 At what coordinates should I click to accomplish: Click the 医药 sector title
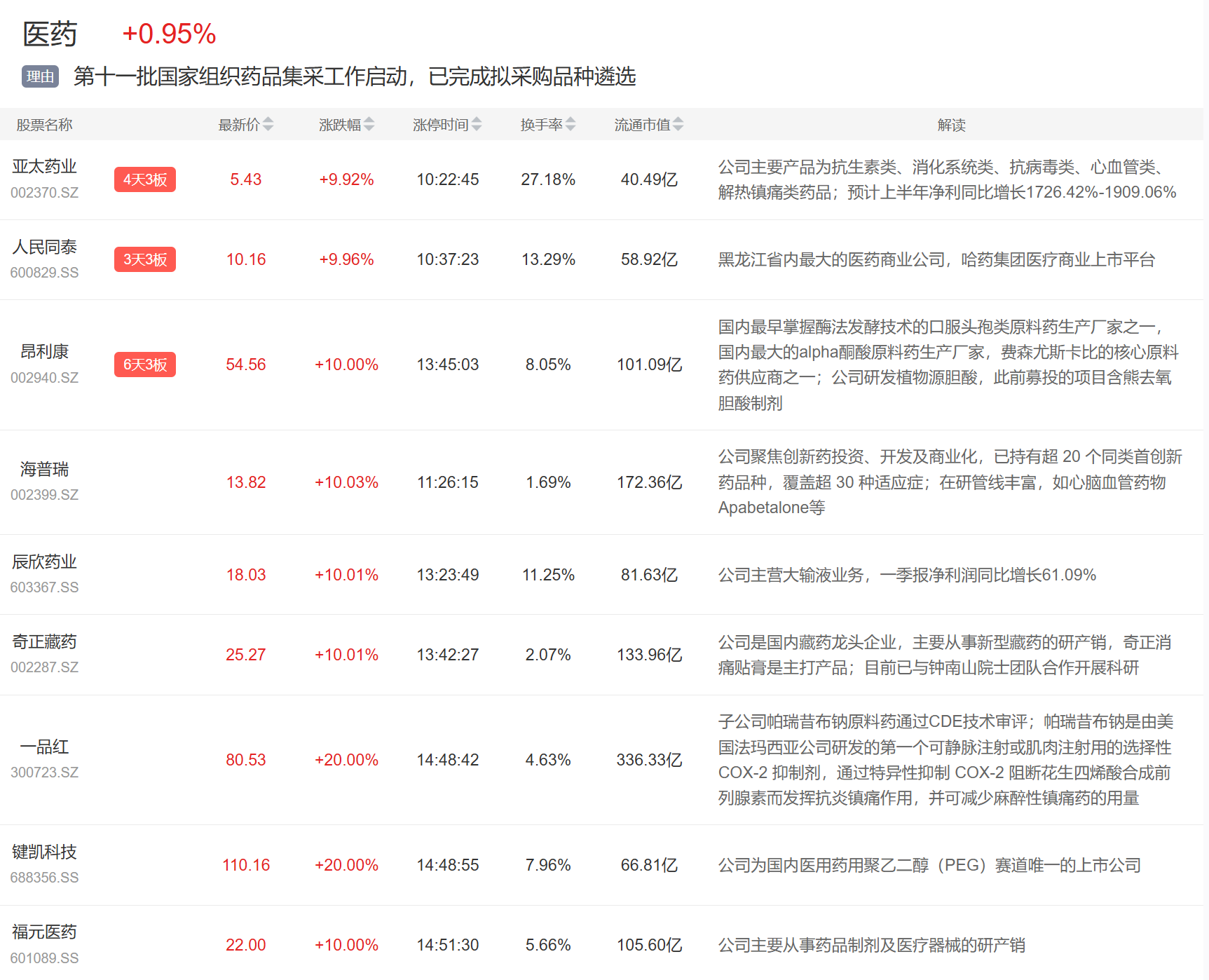(x=50, y=34)
